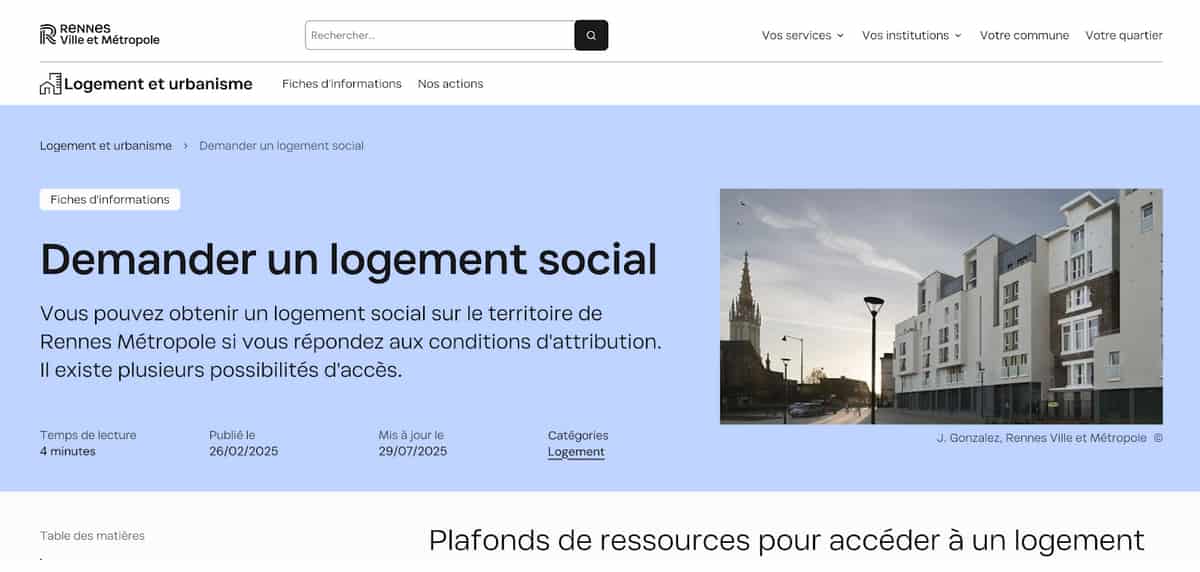Image resolution: width=1200 pixels, height=572 pixels.
Task: Expand the Vos institutions dropdown
Action: click(x=912, y=35)
